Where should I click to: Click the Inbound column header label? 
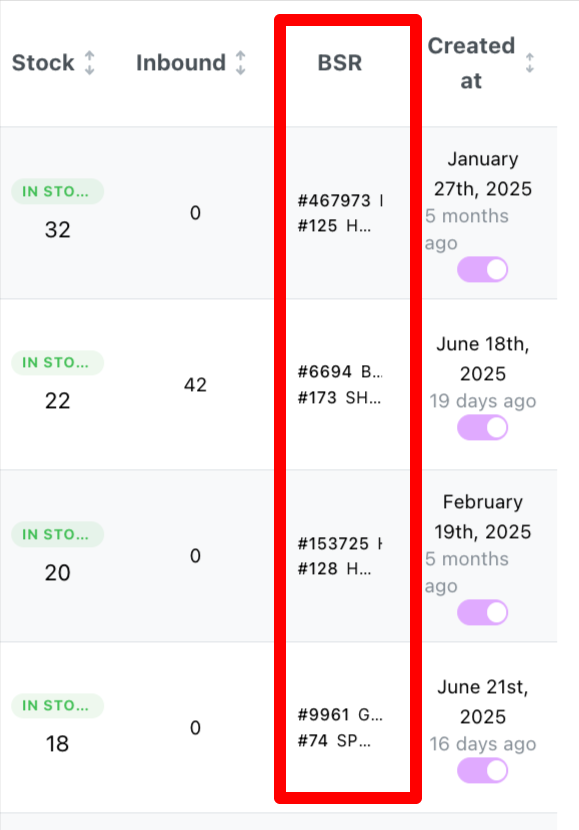(x=181, y=63)
